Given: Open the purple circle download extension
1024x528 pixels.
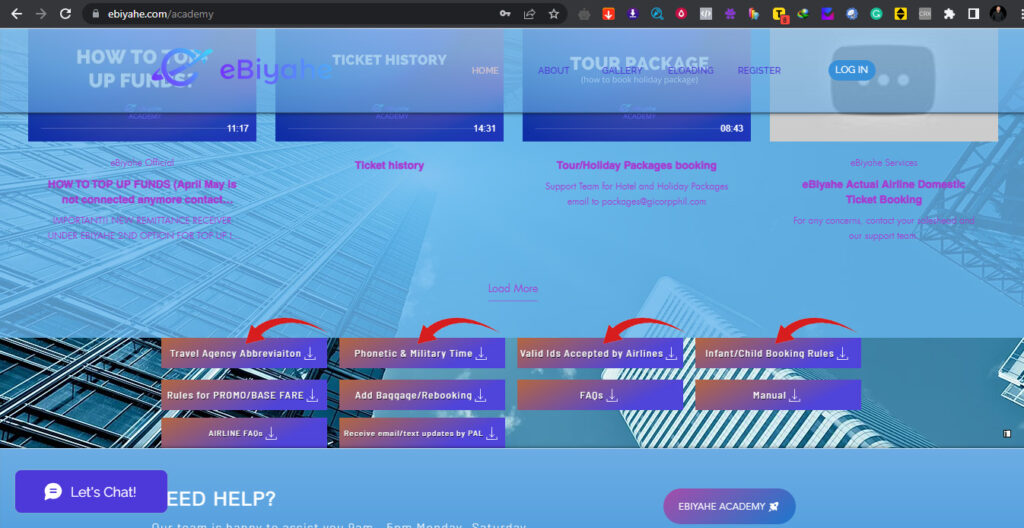Looking at the screenshot, I should (632, 14).
